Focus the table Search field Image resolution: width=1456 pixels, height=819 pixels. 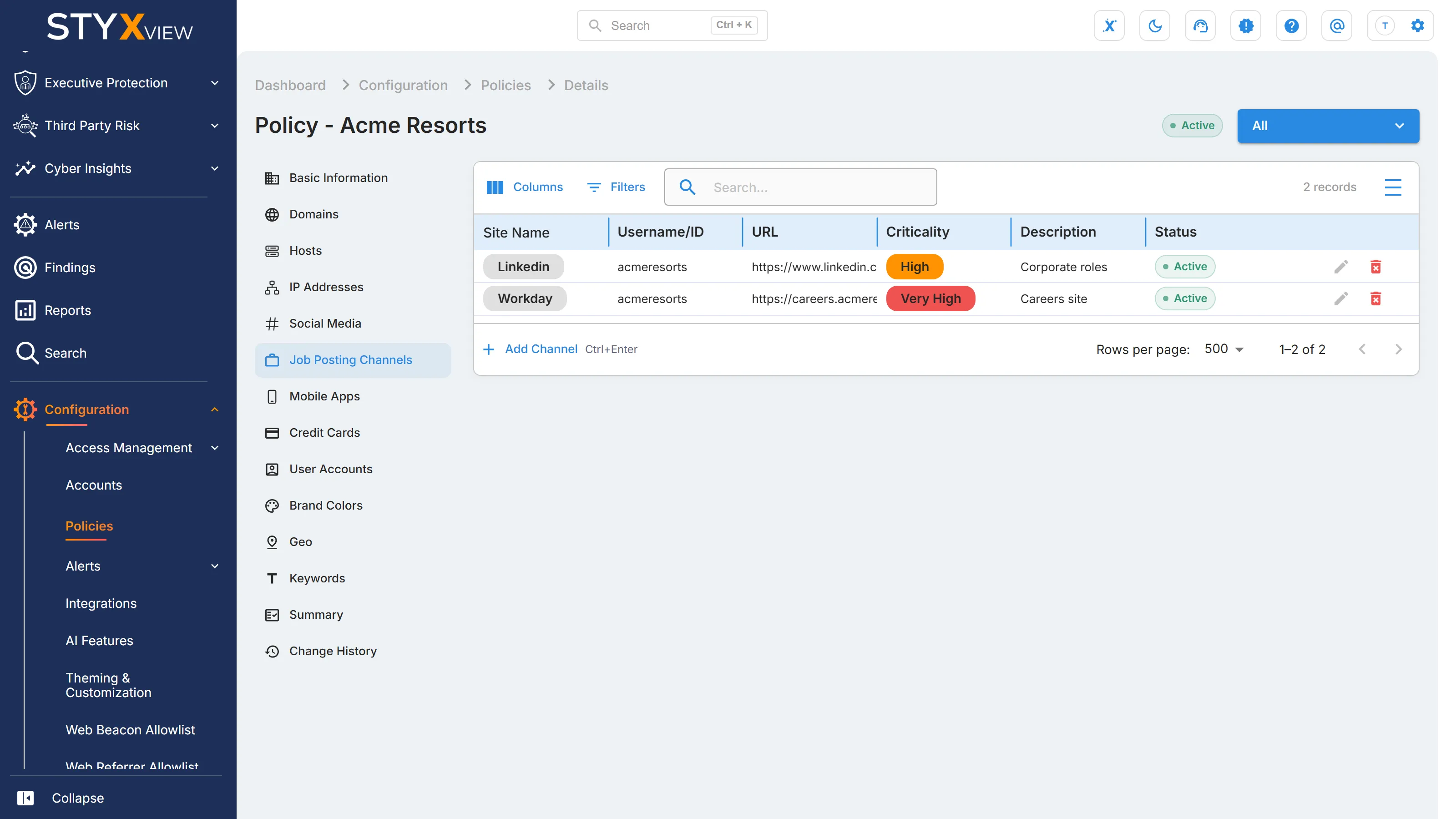(x=800, y=187)
